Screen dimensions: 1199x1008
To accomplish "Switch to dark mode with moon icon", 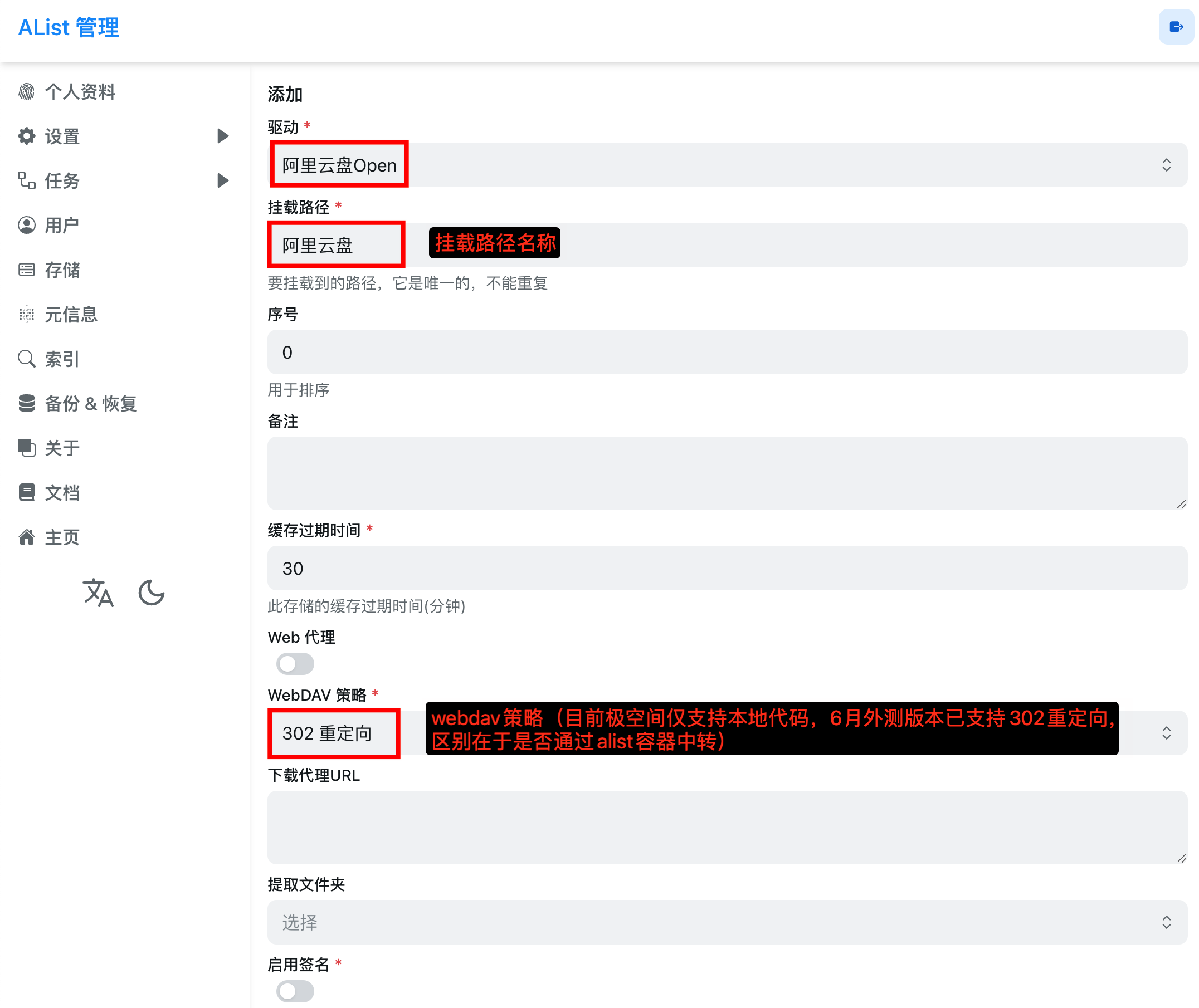I will click(152, 593).
